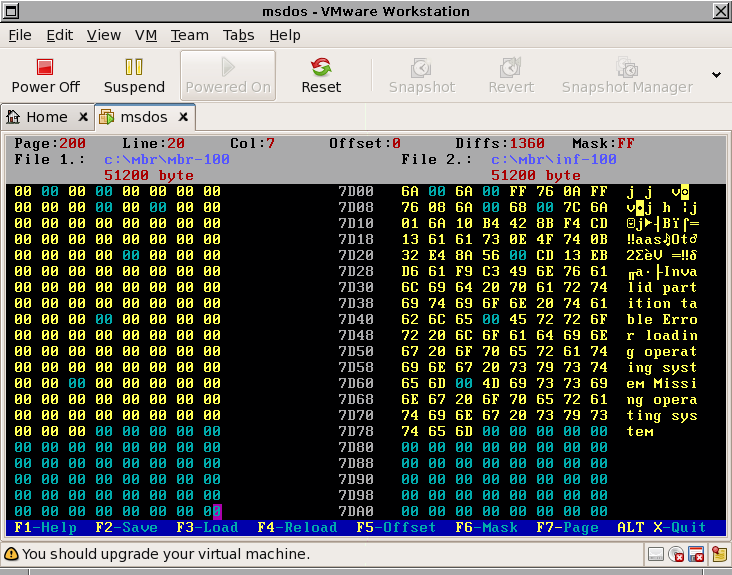Click the magenta highlighted cursor byte

(x=217, y=512)
